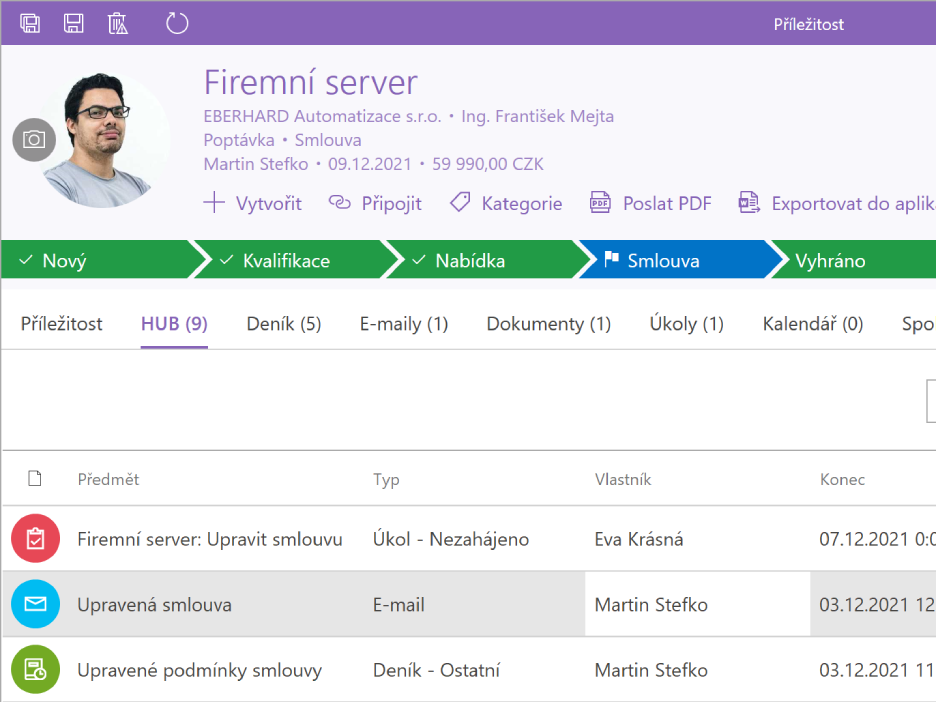Open the E-maily (1) tab
Screen dimensions: 936x702
click(x=404, y=324)
